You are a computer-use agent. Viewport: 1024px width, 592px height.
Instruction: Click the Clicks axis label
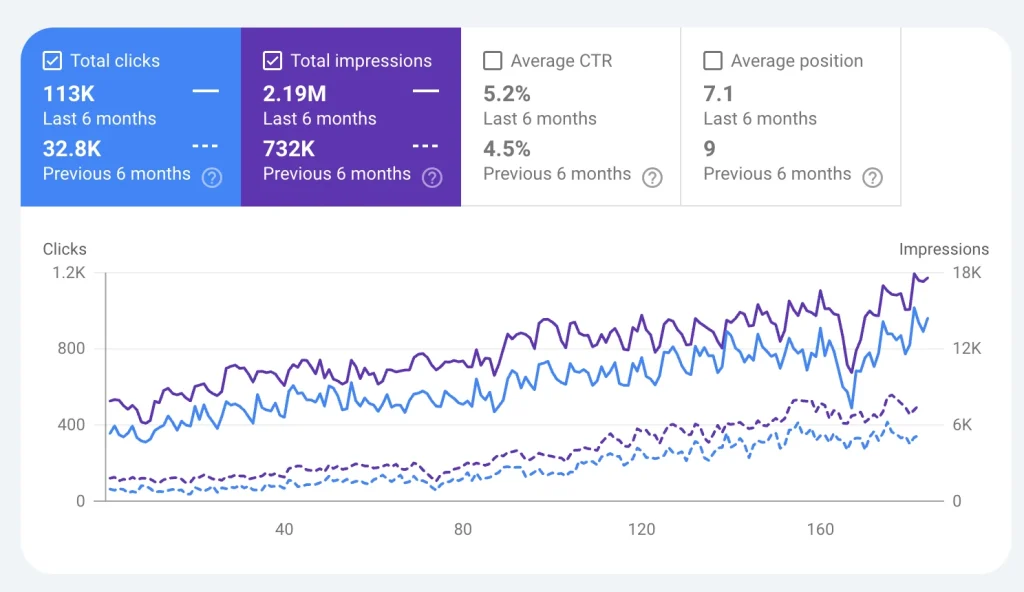(65, 249)
